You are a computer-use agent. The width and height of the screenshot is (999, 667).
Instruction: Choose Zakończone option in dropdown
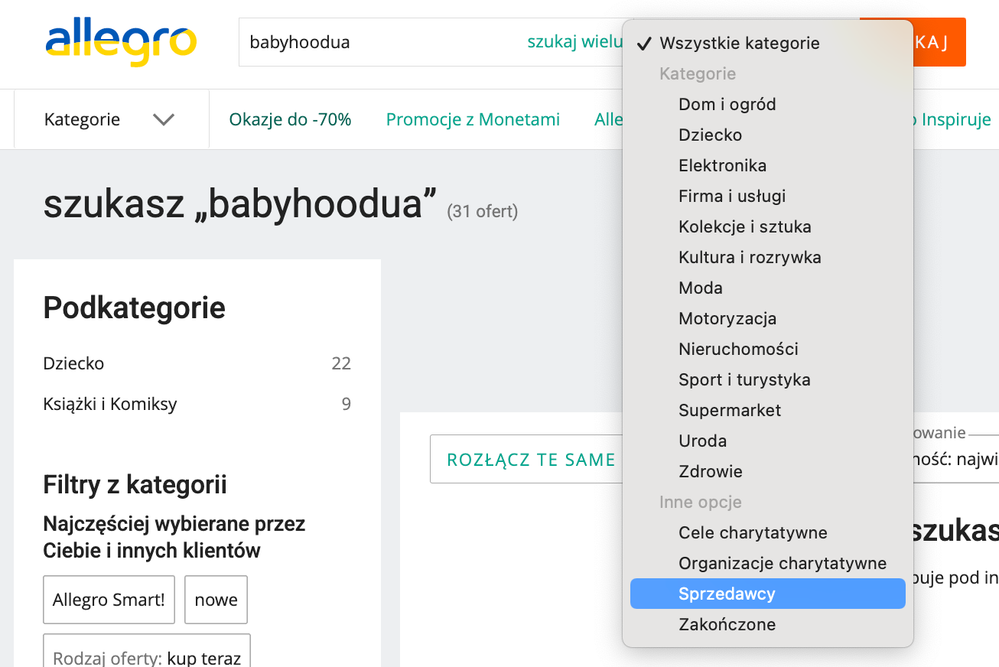click(x=767, y=624)
